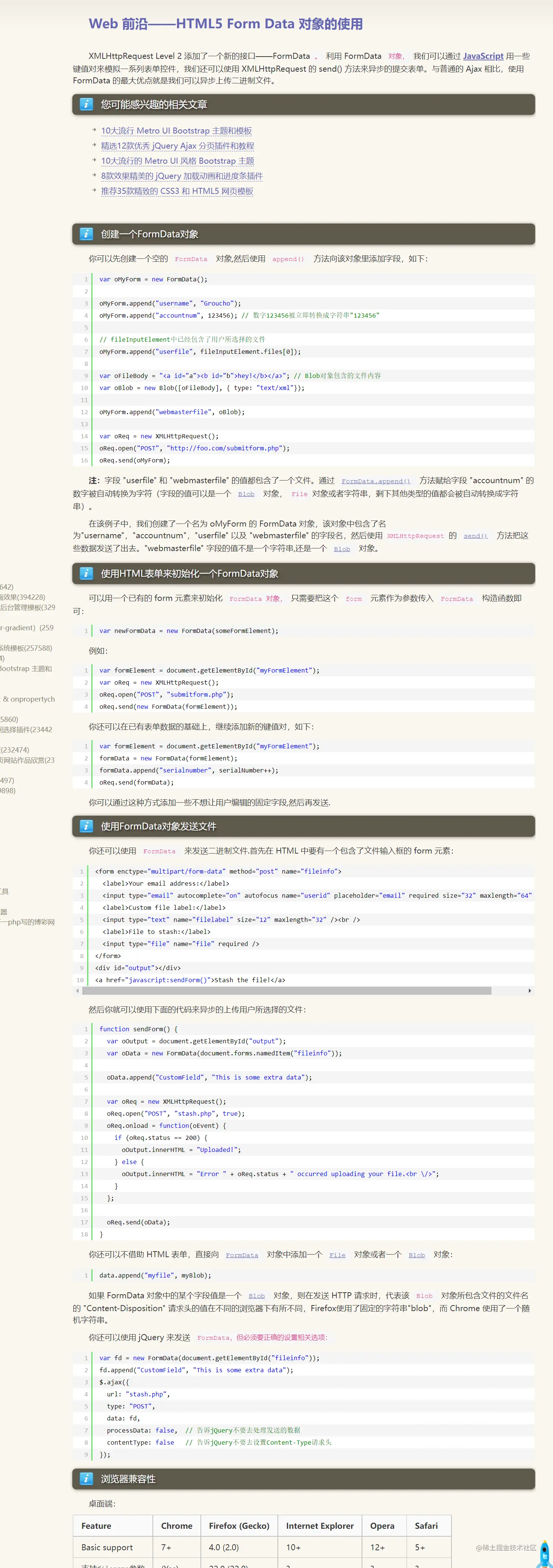
Task: Click the 使用FormData对象发送文件 section heading
Action: [158, 826]
